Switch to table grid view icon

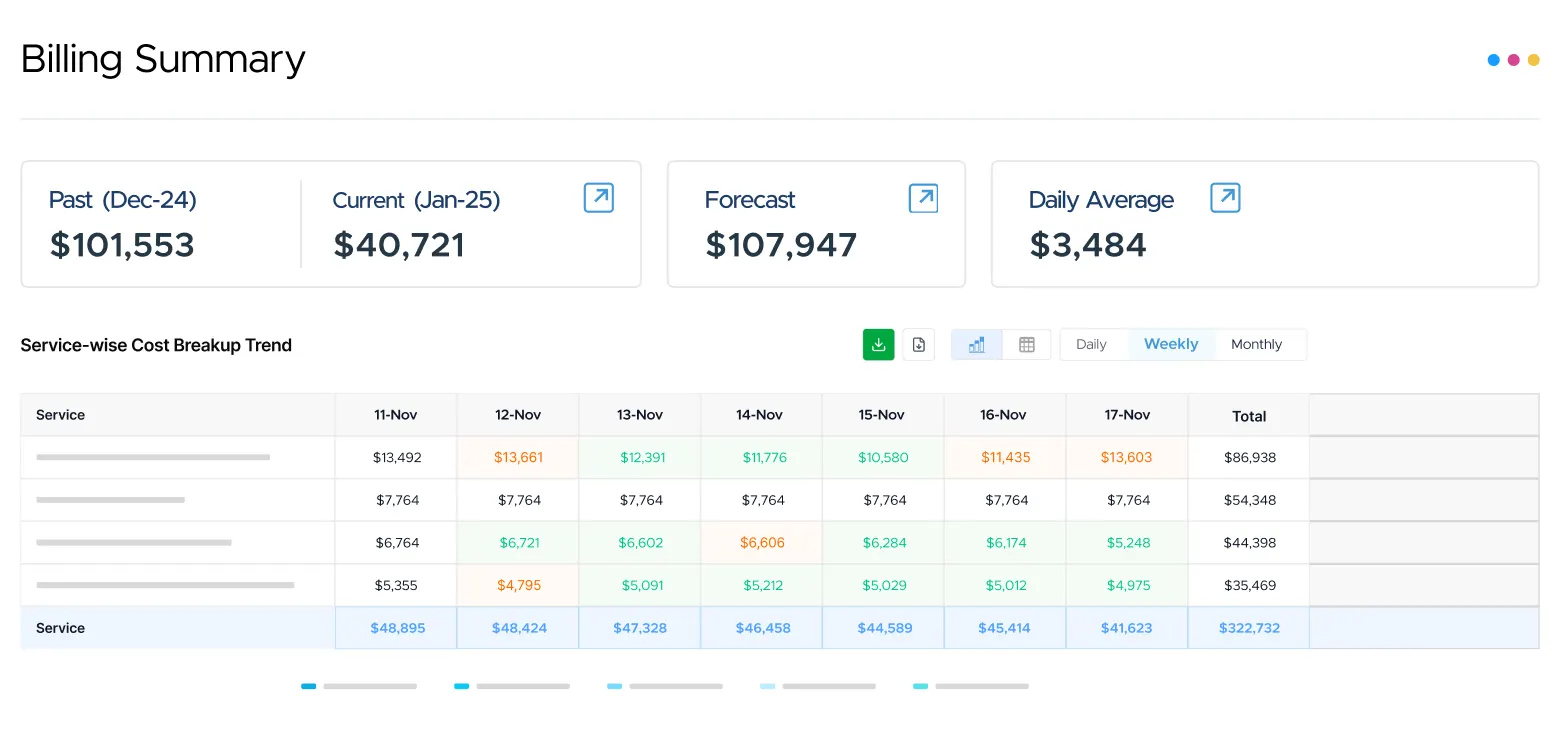[x=1026, y=345]
